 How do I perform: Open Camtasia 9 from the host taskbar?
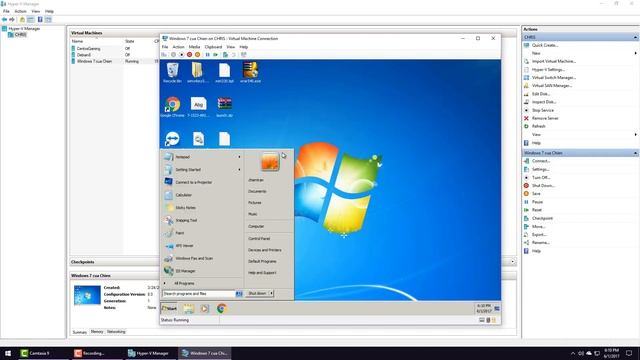pos(42,353)
